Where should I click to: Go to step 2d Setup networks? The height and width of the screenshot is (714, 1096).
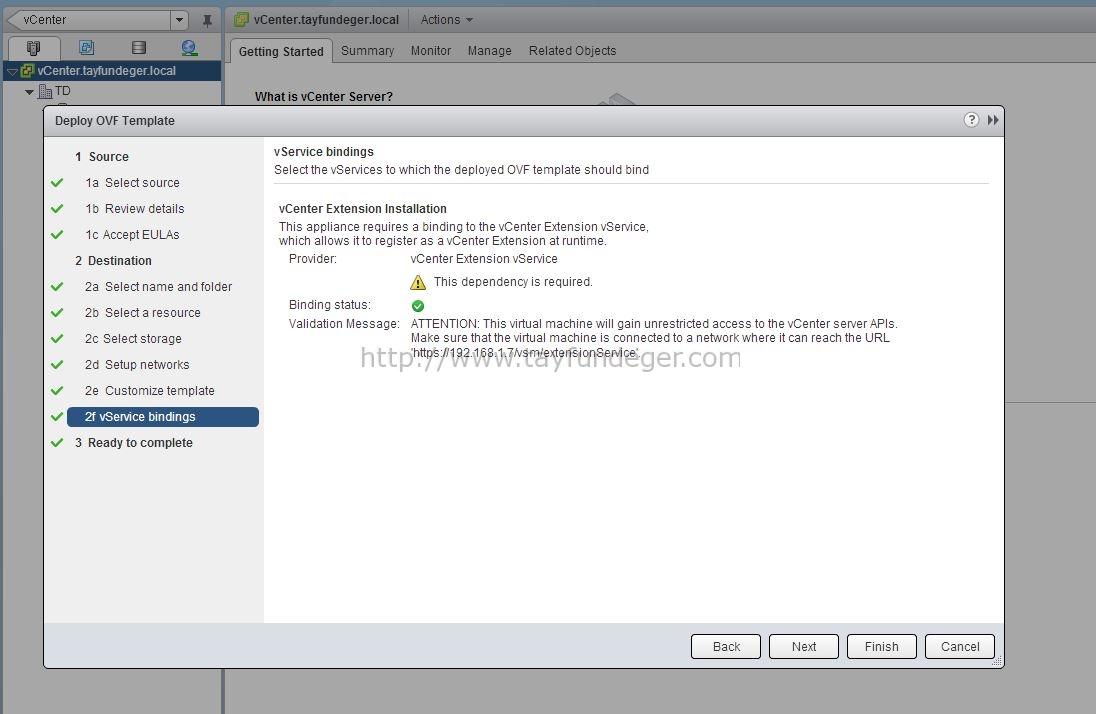tap(137, 364)
